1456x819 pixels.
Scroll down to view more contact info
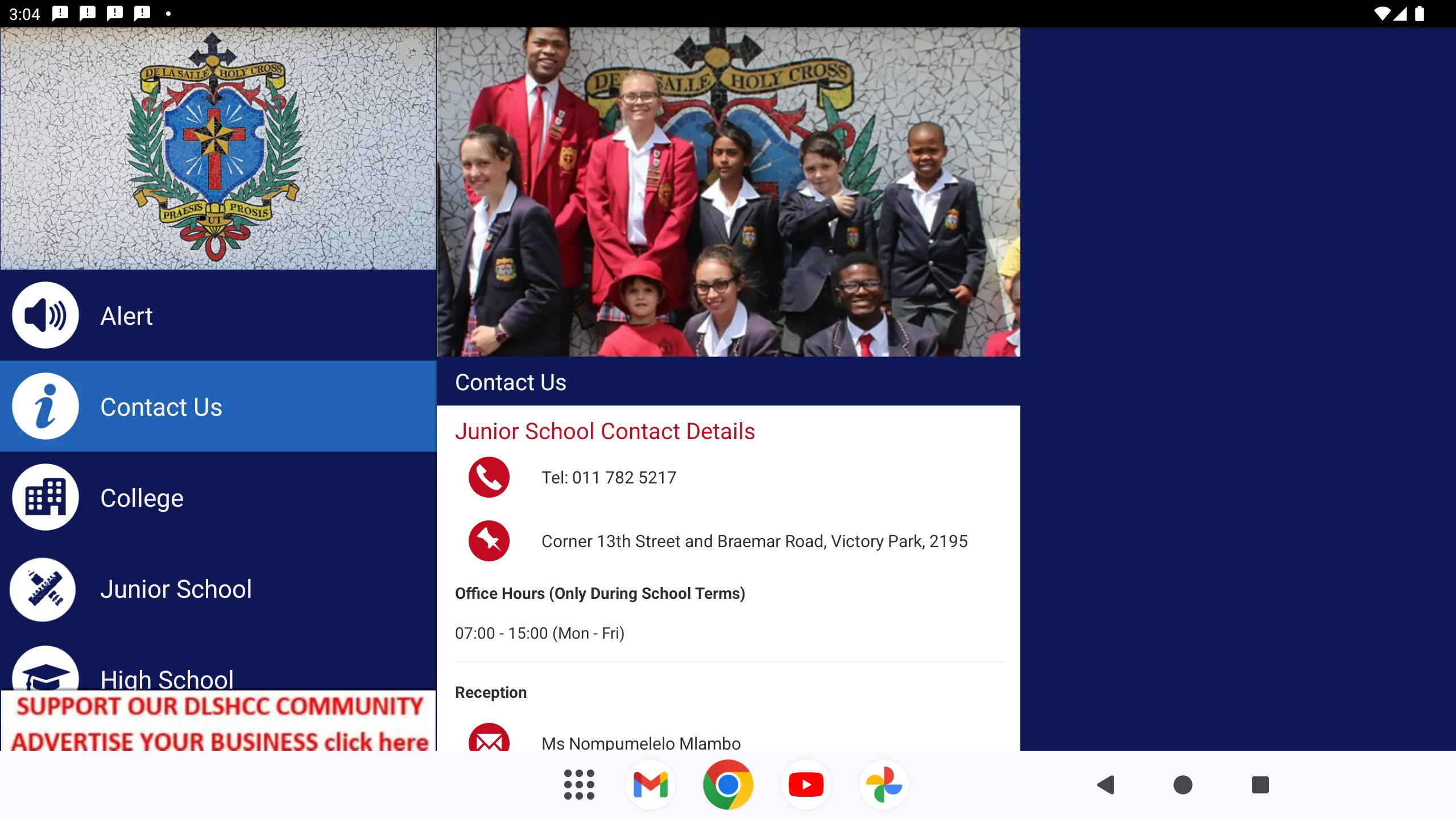click(x=728, y=600)
